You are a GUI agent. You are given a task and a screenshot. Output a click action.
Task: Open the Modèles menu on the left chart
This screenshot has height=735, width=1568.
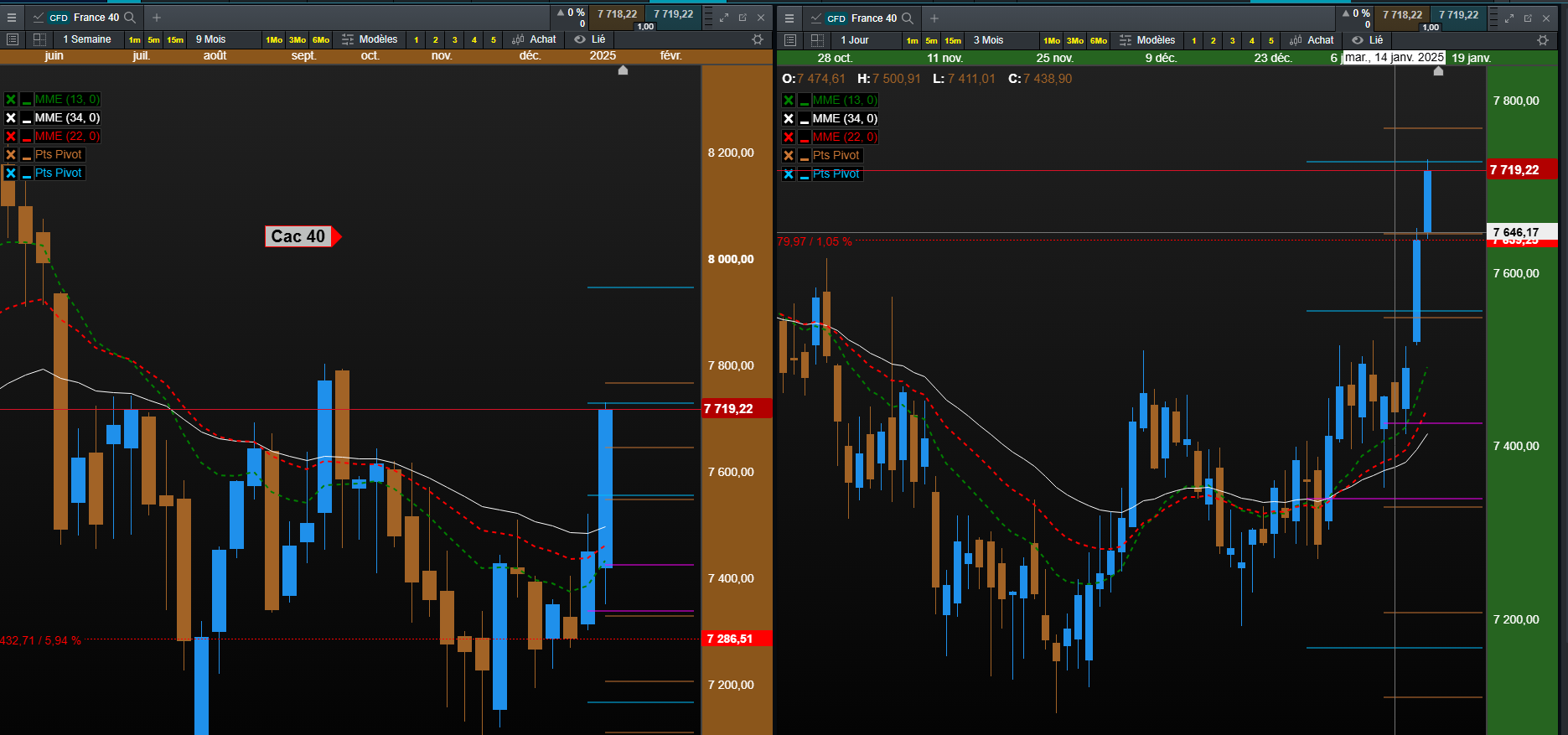(x=370, y=39)
